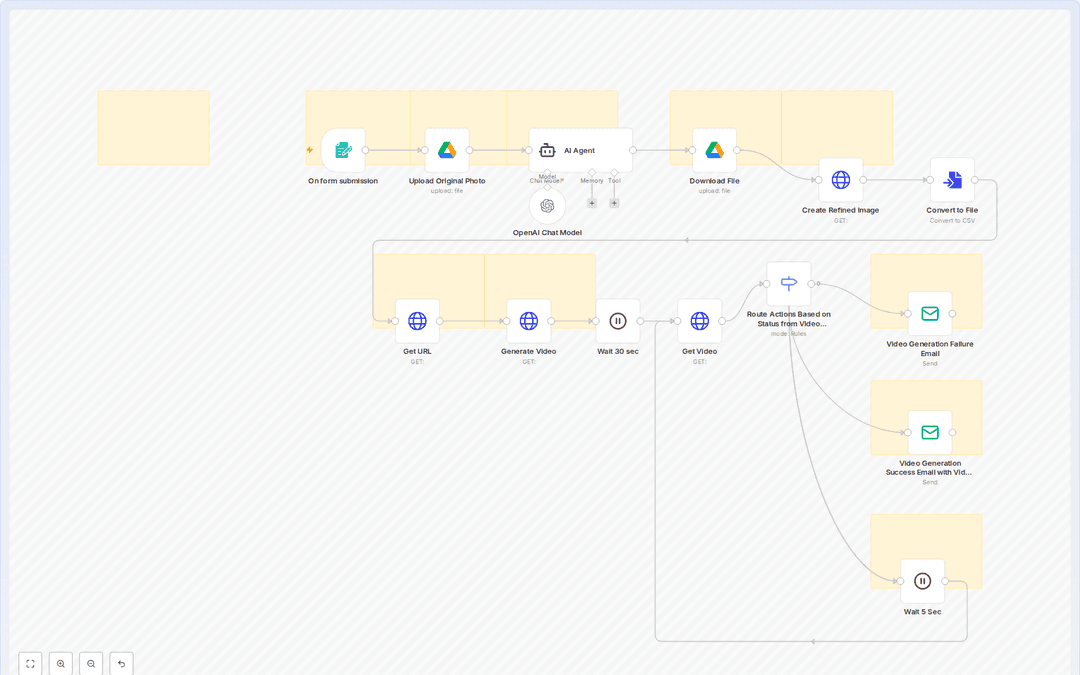Click the undo button in the canvas controls
Viewport: 1080px width, 675px height.
121,663
